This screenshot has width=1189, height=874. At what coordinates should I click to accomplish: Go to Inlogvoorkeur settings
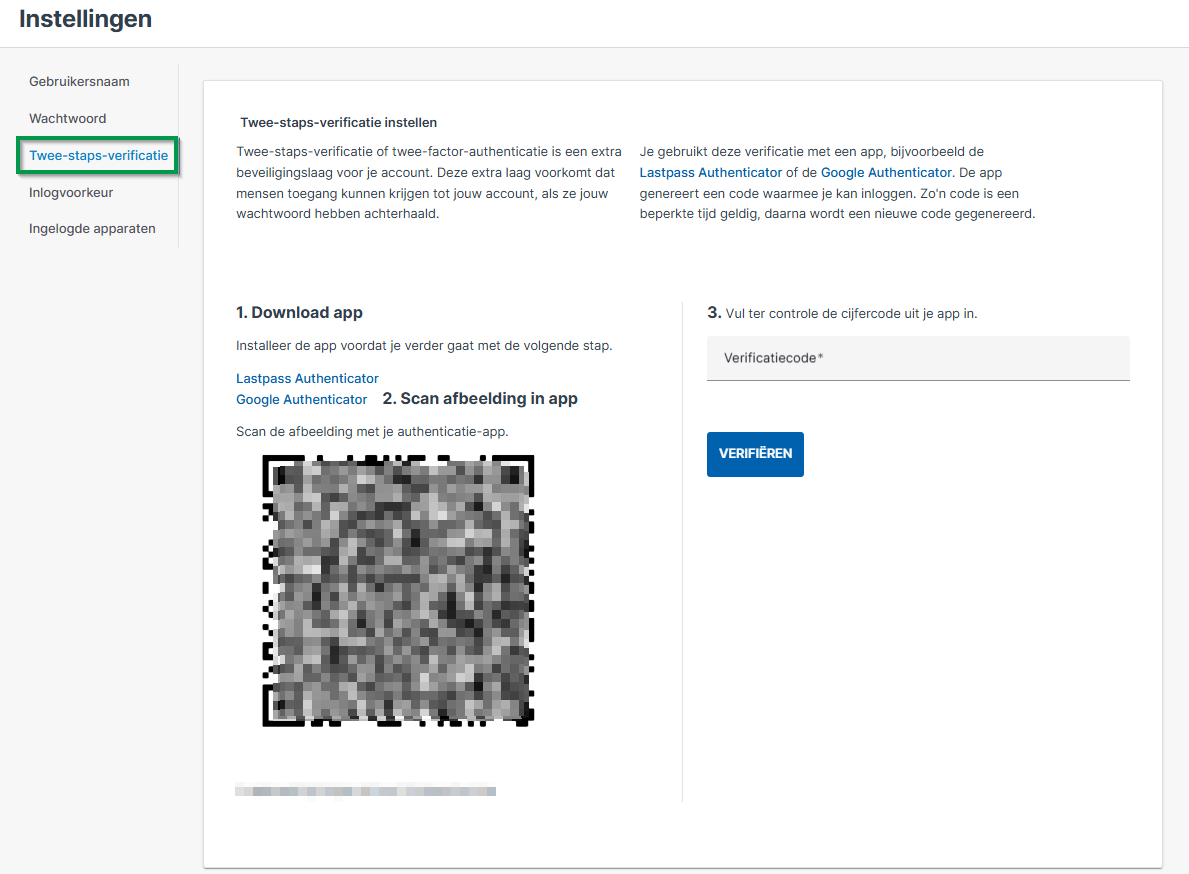coord(71,193)
